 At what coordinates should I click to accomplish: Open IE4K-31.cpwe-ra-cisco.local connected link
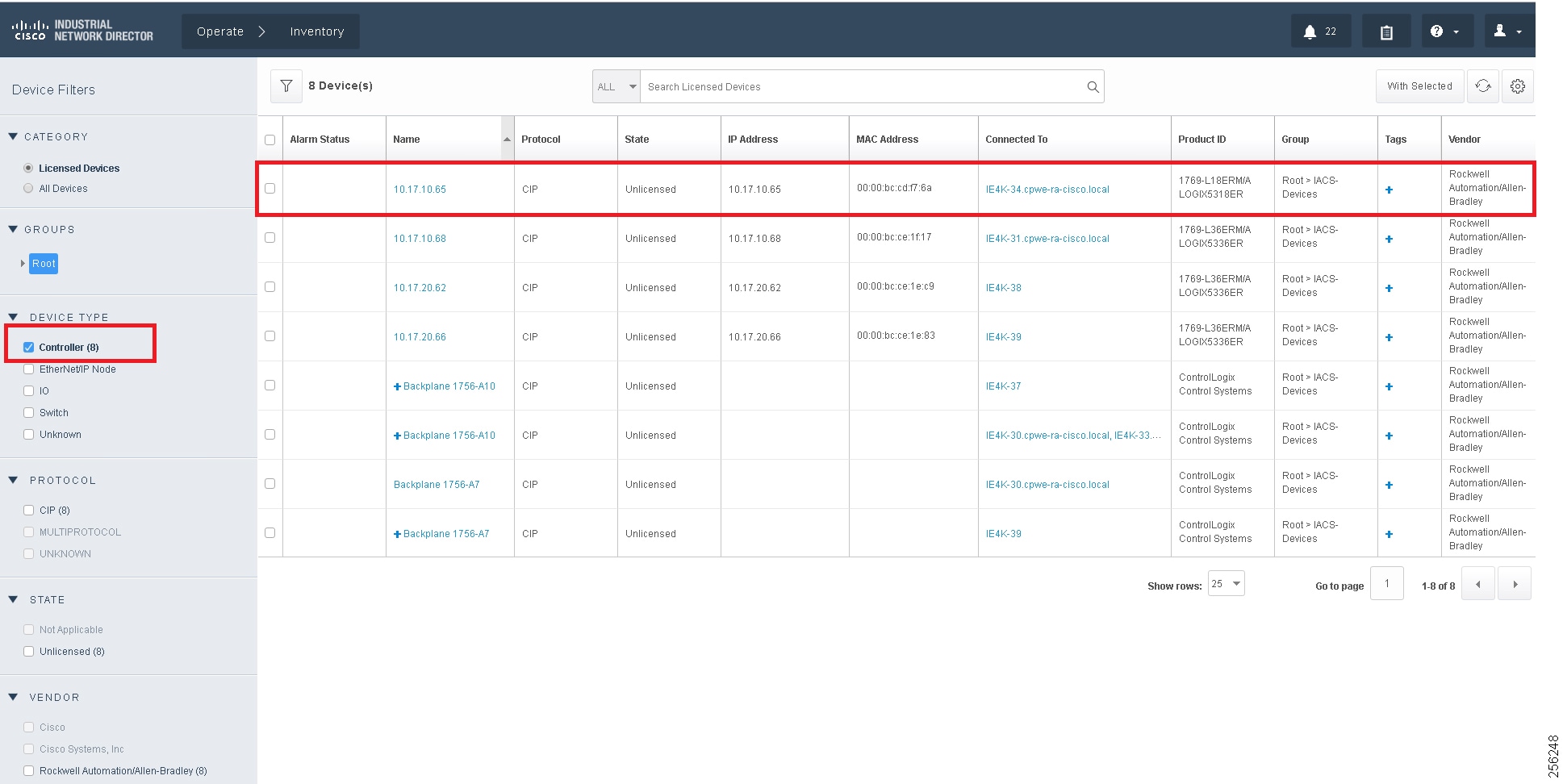click(1047, 239)
